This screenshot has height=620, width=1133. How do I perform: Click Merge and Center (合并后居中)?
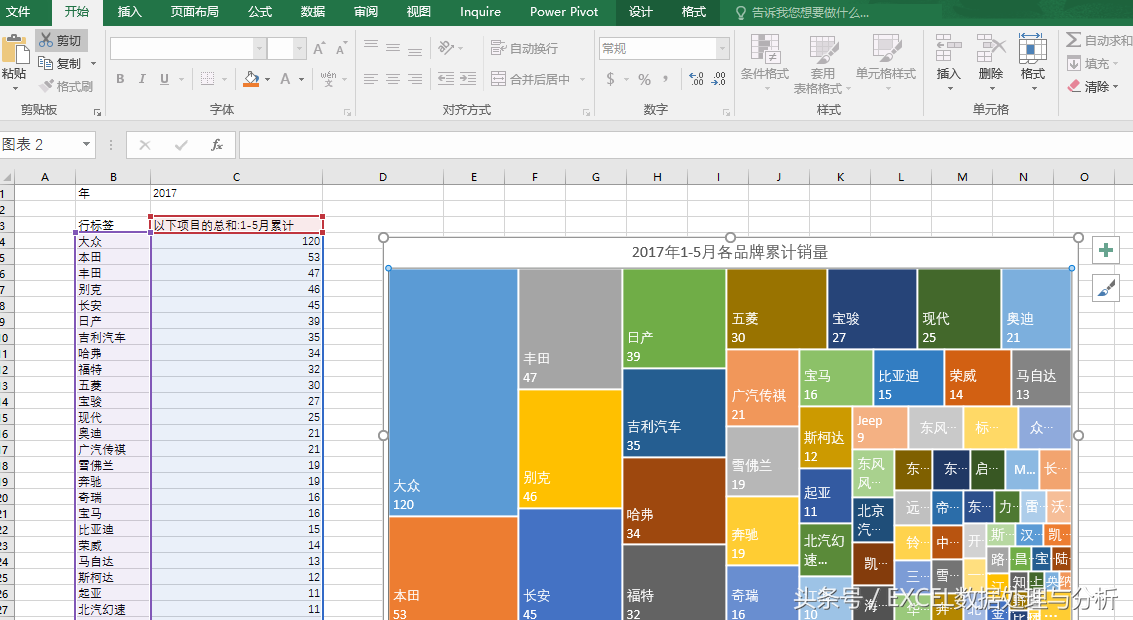point(531,79)
